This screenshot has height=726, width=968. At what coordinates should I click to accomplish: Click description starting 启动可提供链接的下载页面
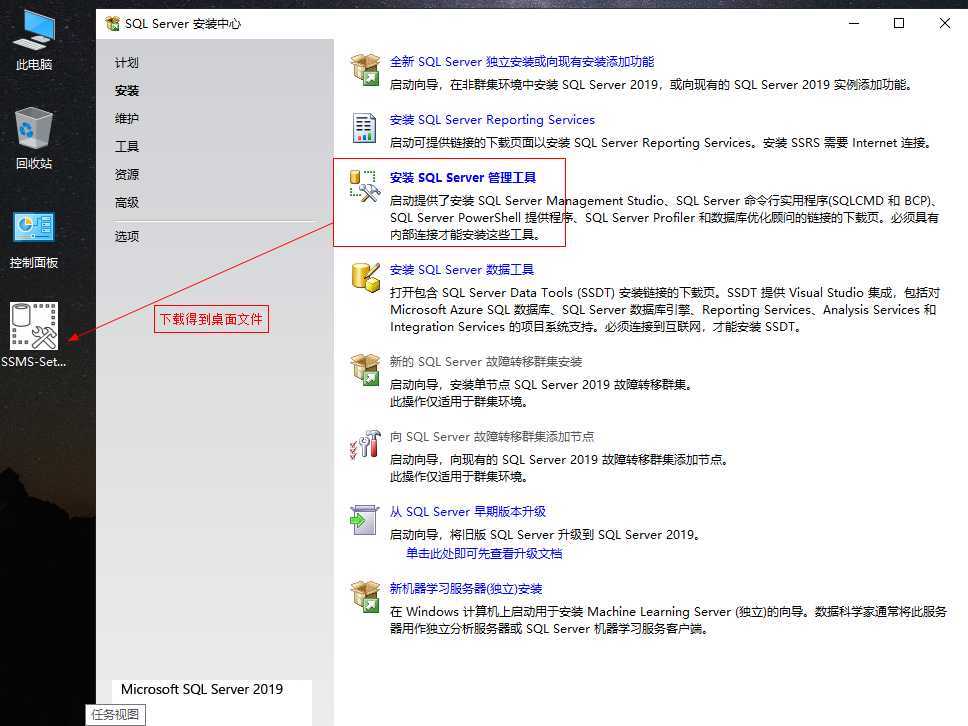(x=660, y=143)
